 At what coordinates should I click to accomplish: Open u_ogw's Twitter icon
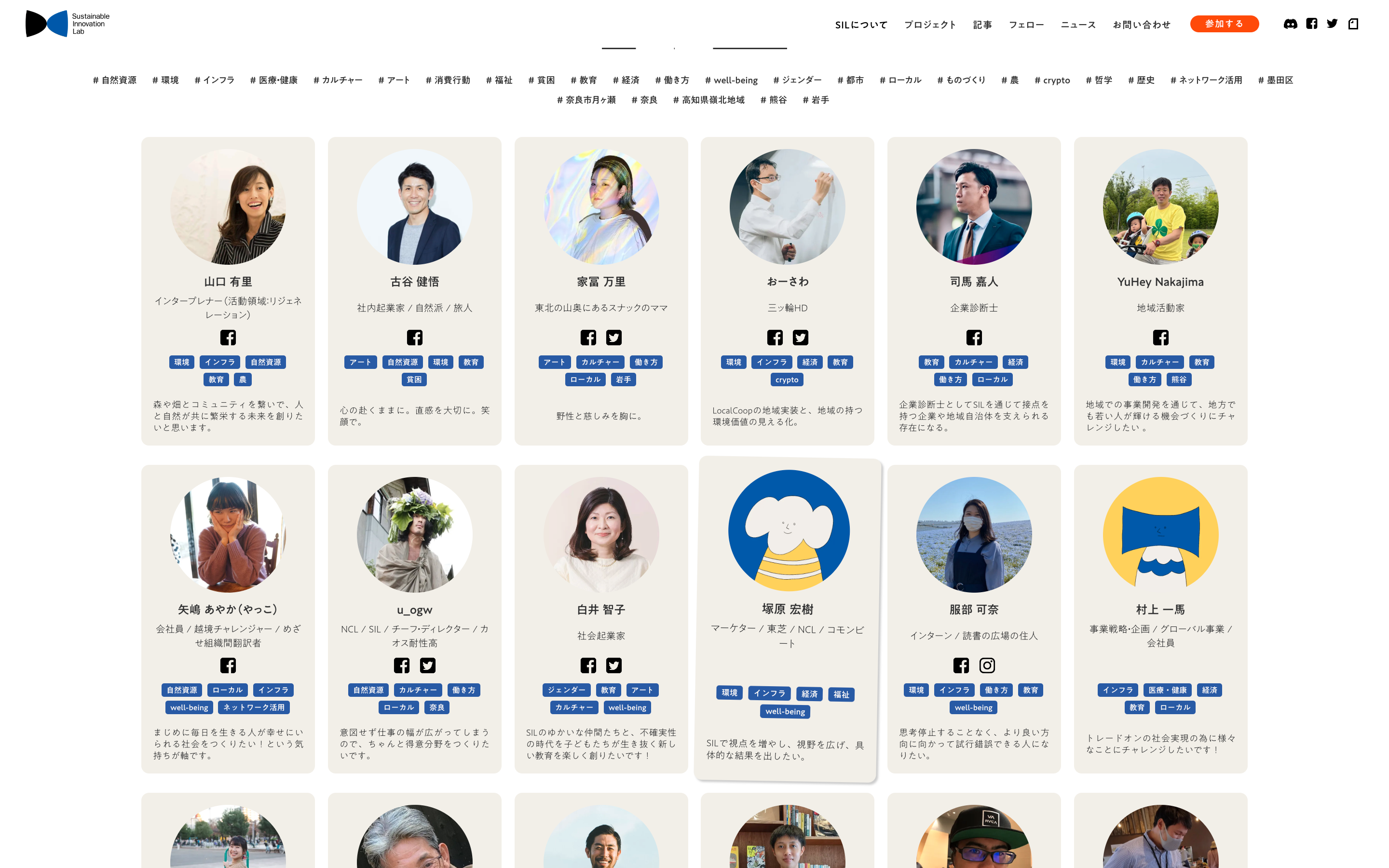[x=428, y=665]
